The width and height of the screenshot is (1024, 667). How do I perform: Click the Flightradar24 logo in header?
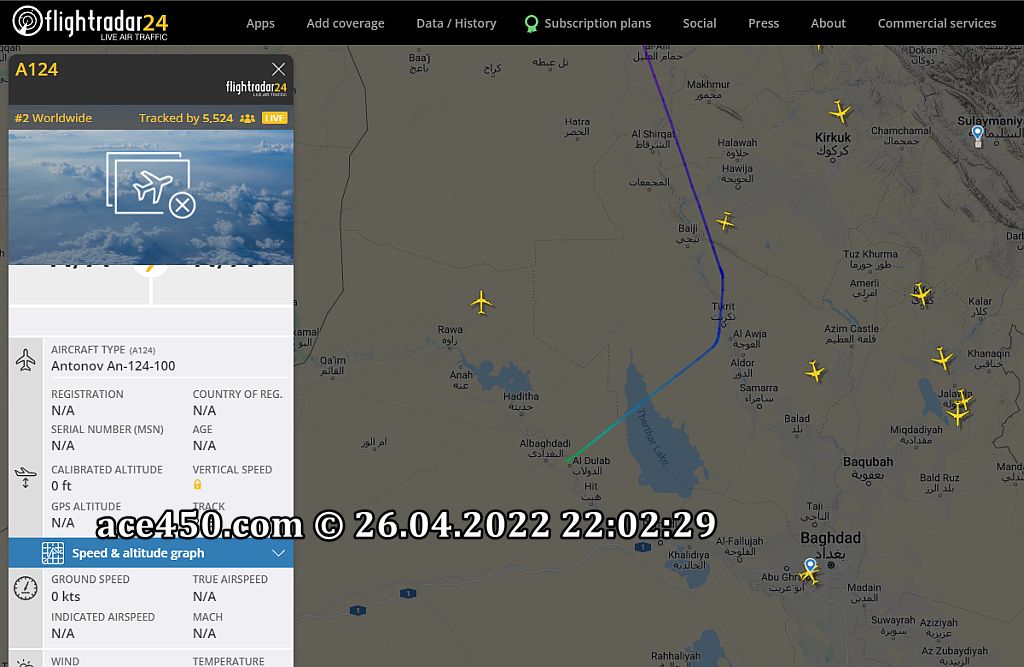(90, 23)
